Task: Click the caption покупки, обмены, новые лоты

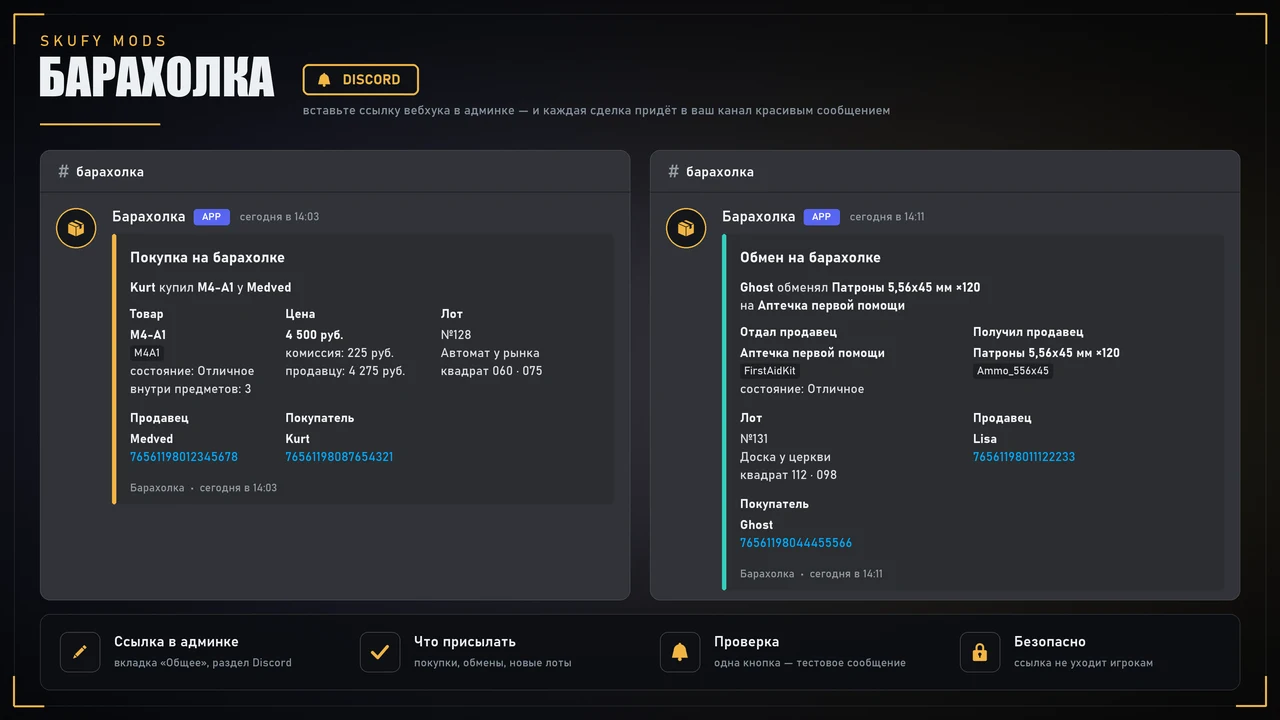Action: [493, 663]
